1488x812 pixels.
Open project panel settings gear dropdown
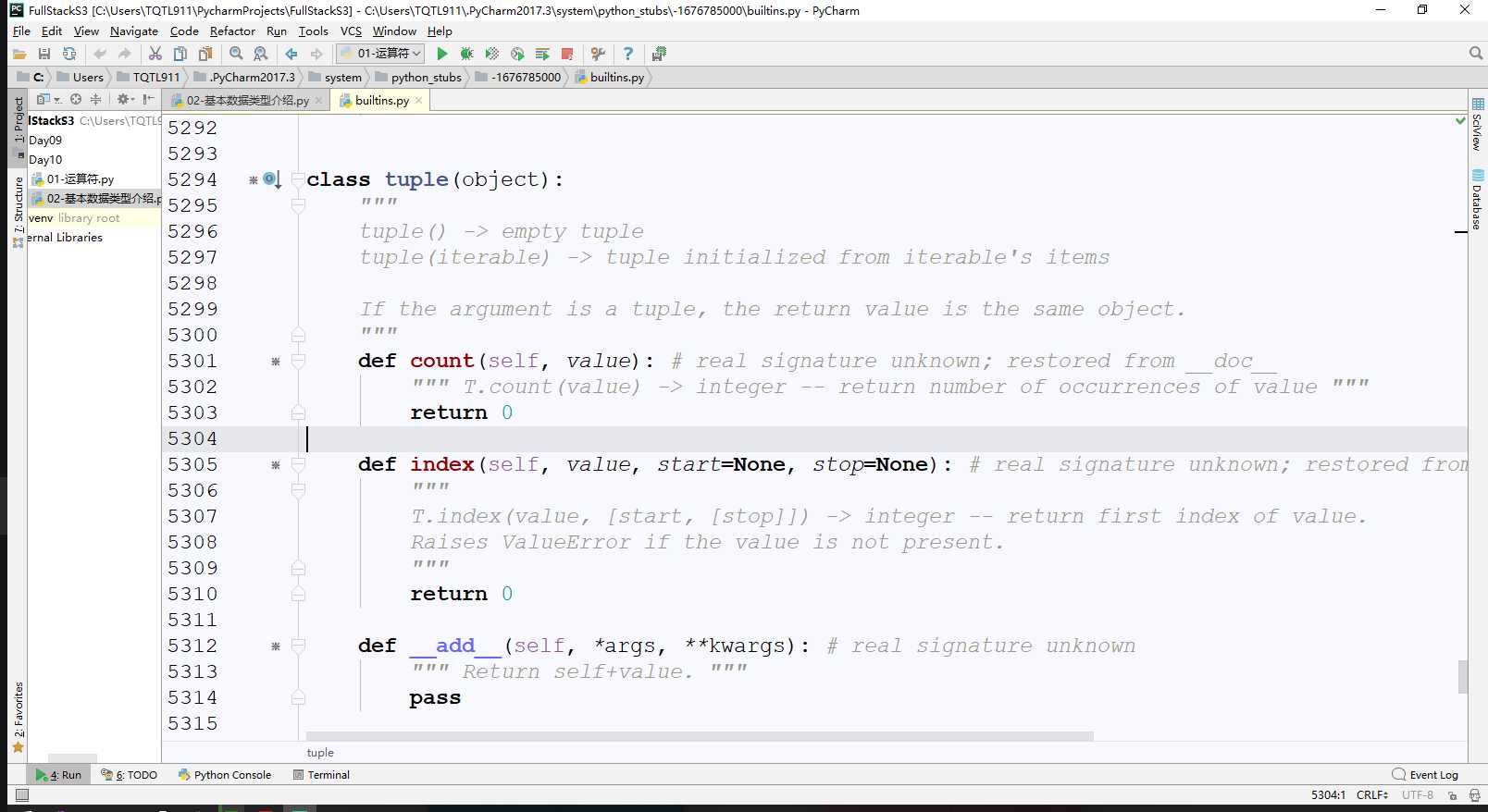point(125,99)
